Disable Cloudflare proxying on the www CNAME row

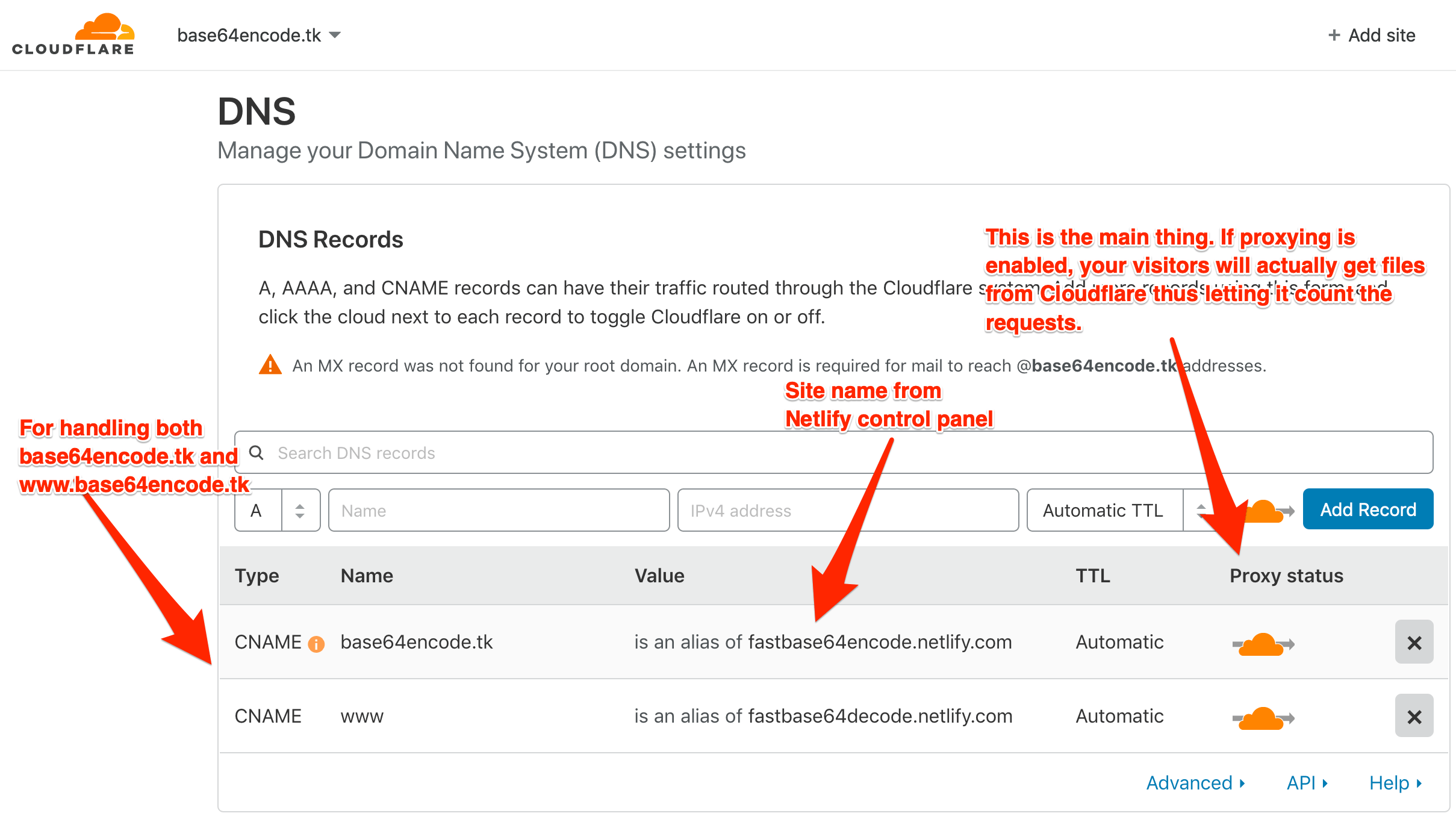pos(1262,717)
